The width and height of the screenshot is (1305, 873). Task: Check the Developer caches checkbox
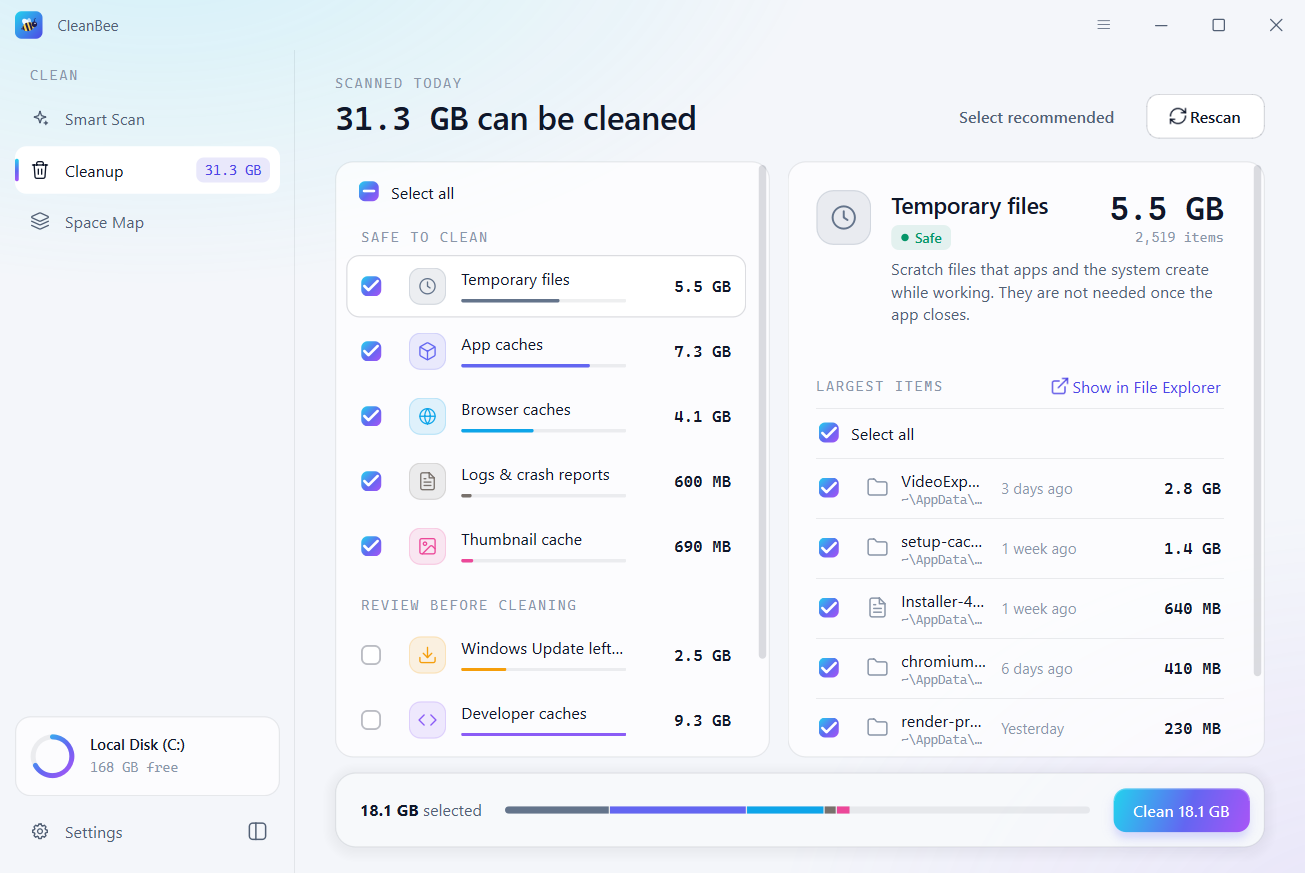click(371, 720)
